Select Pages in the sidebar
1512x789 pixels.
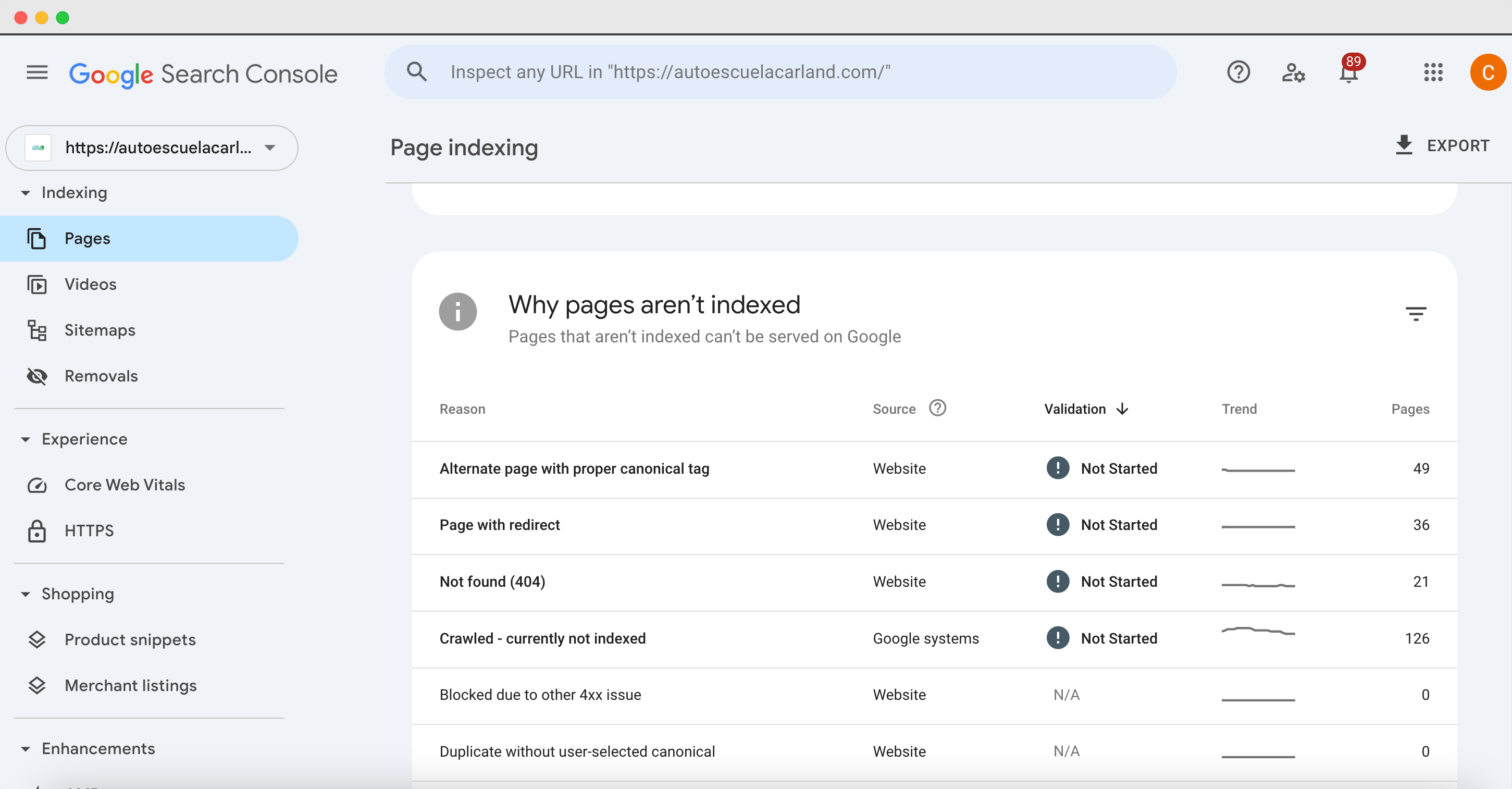click(x=149, y=238)
